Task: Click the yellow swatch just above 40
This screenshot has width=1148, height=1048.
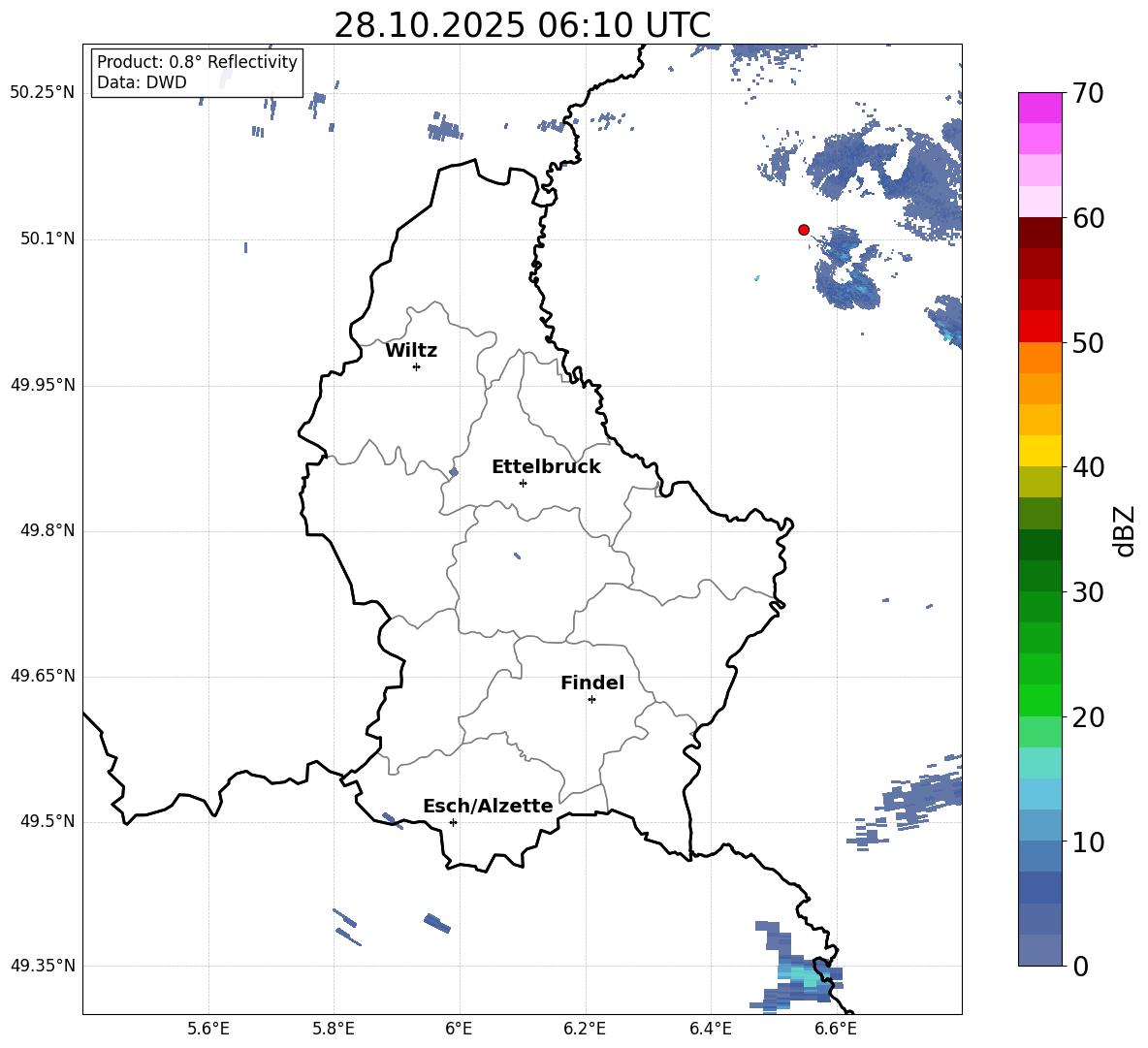Action: (1039, 451)
